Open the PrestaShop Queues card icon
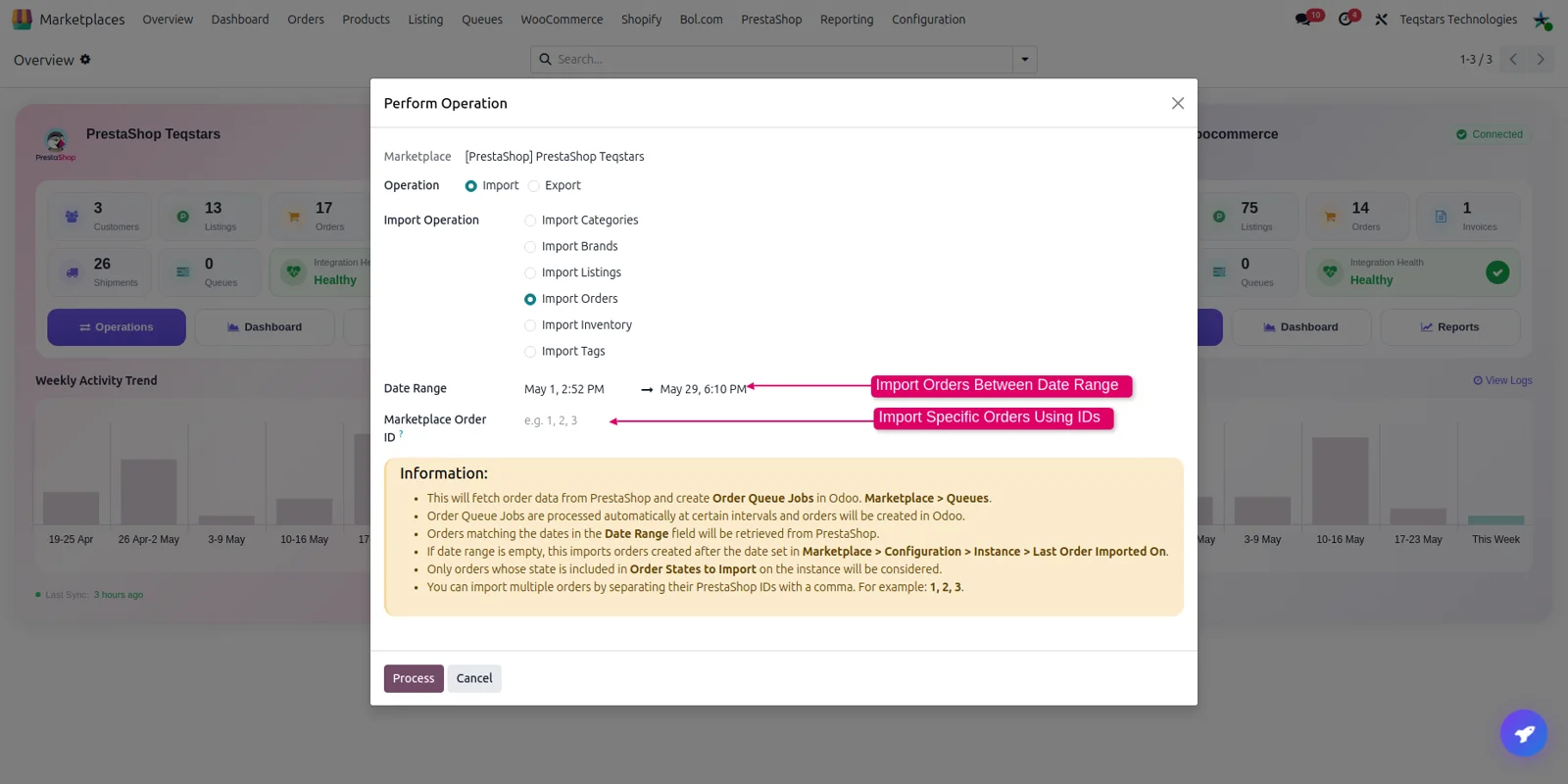Screen dimensions: 1568x784 click(x=182, y=272)
